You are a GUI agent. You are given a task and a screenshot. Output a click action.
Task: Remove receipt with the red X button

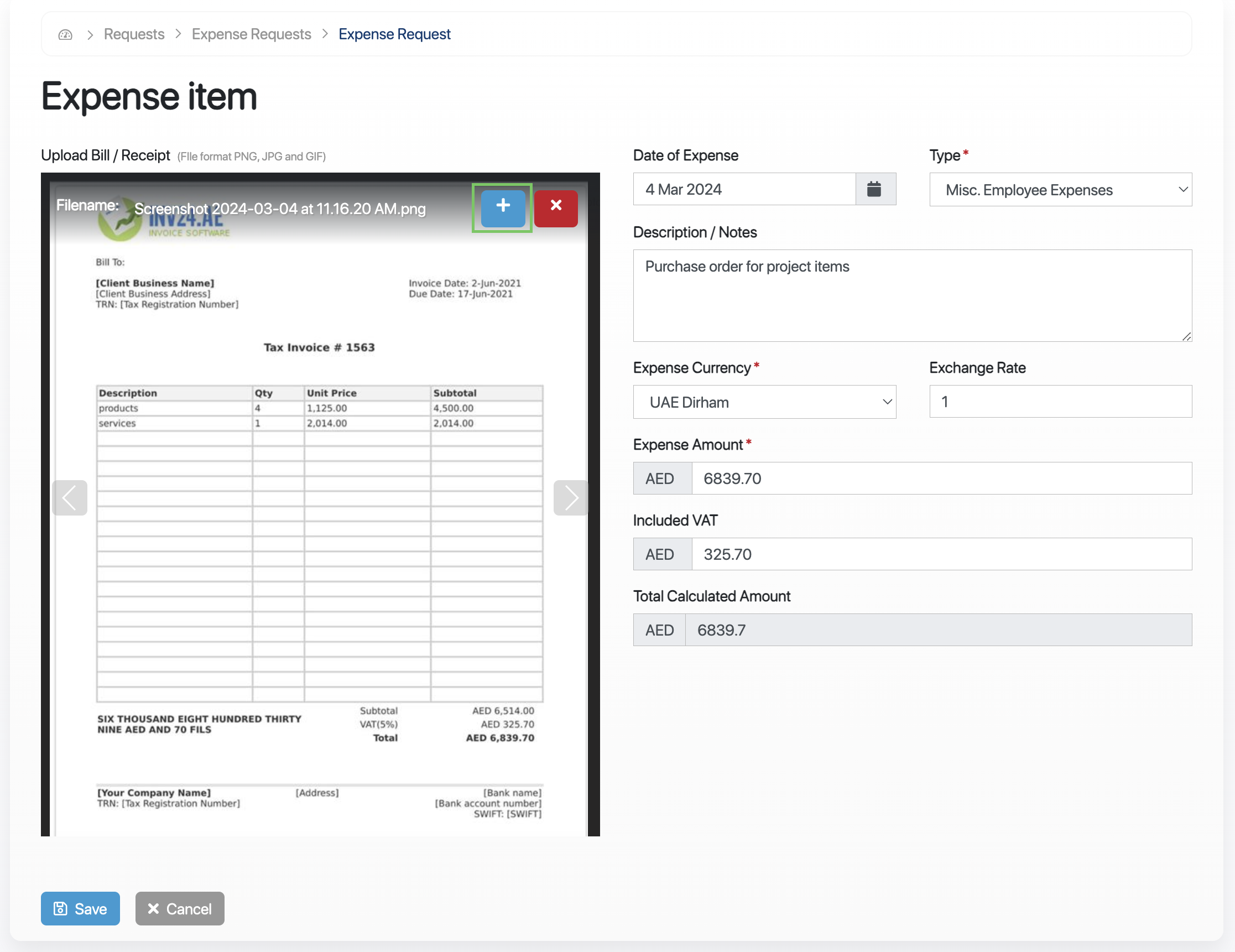(555, 207)
